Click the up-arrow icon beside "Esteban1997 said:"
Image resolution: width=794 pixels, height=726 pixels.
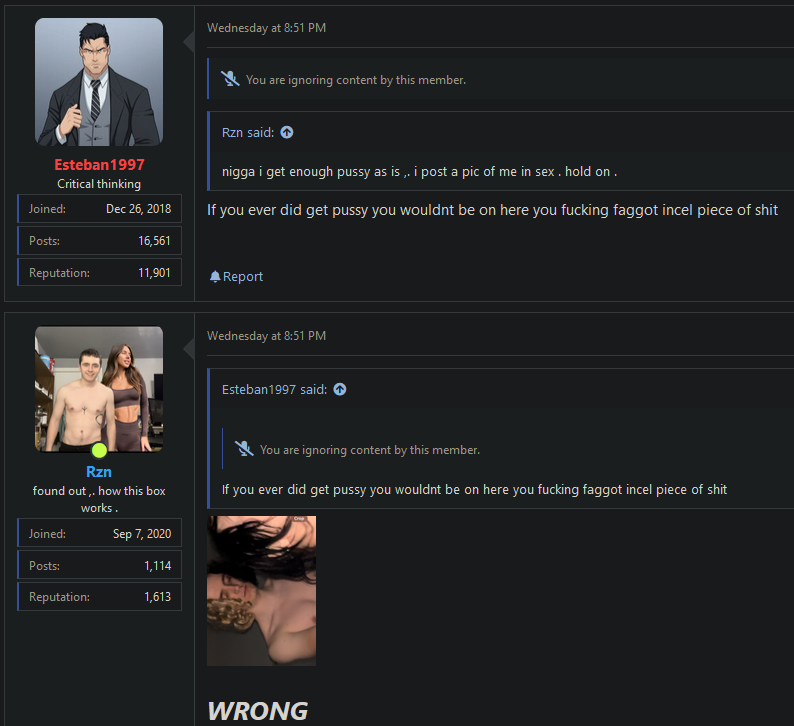pyautogui.click(x=340, y=389)
